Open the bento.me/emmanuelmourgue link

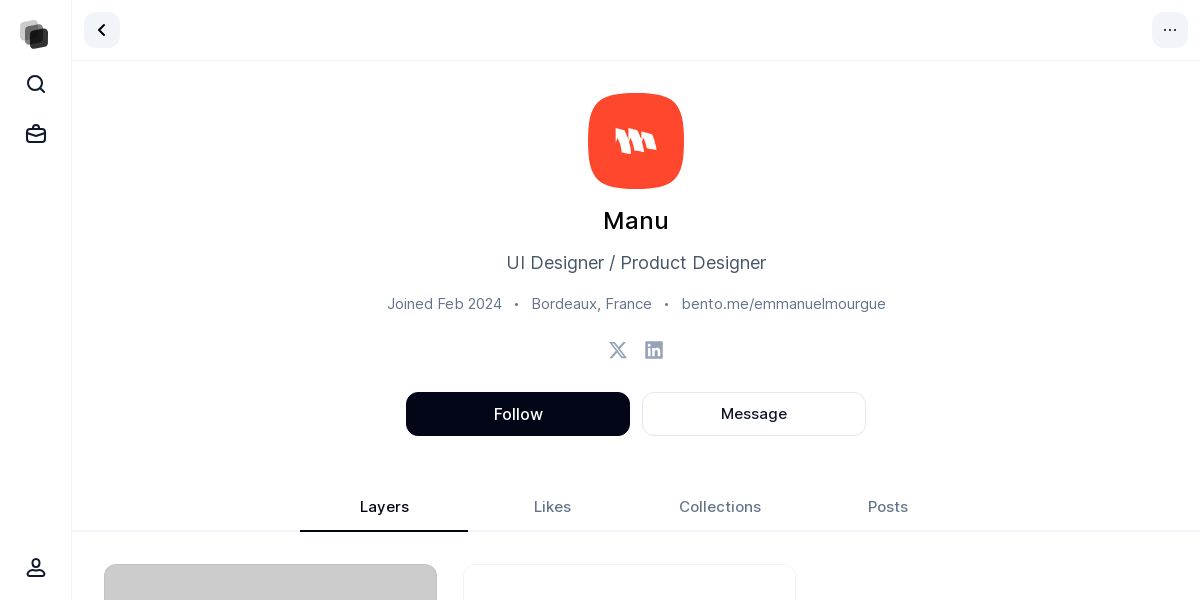[784, 304]
